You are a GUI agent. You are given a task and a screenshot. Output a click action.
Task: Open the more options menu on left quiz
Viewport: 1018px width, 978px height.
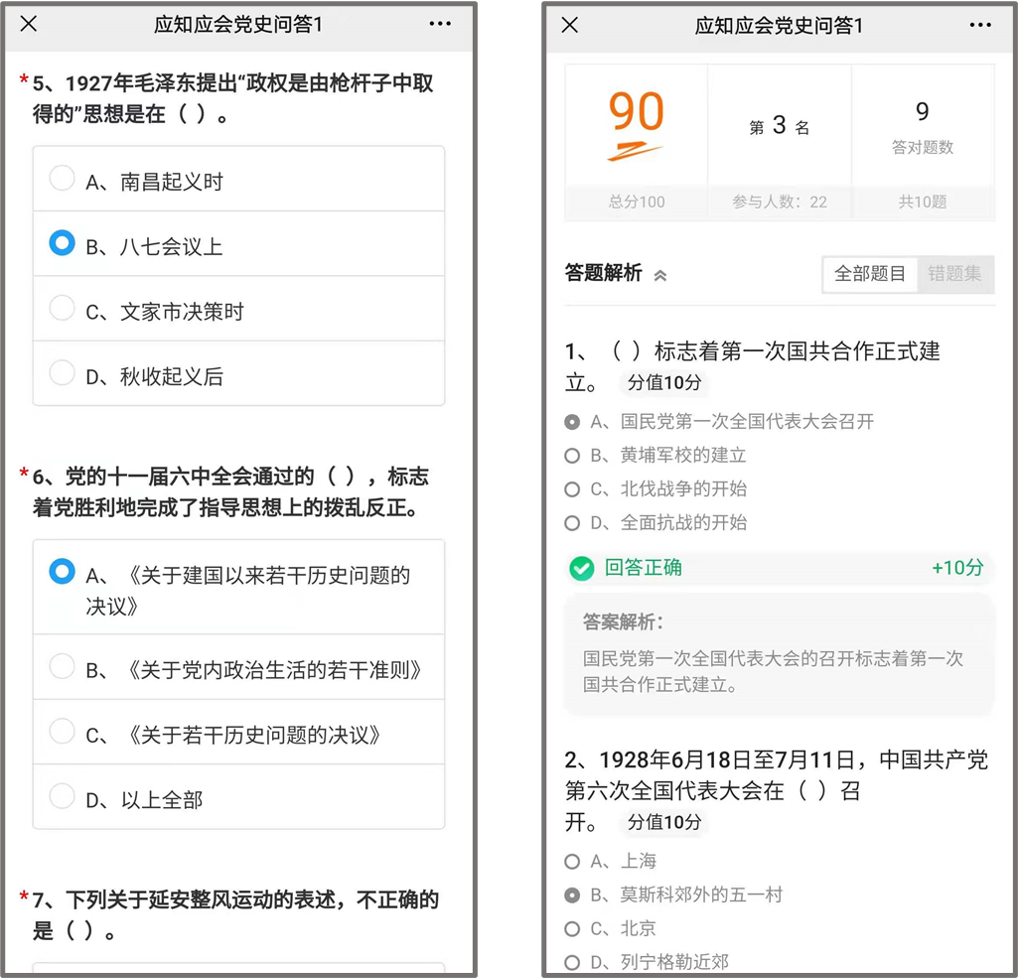[x=440, y=24]
